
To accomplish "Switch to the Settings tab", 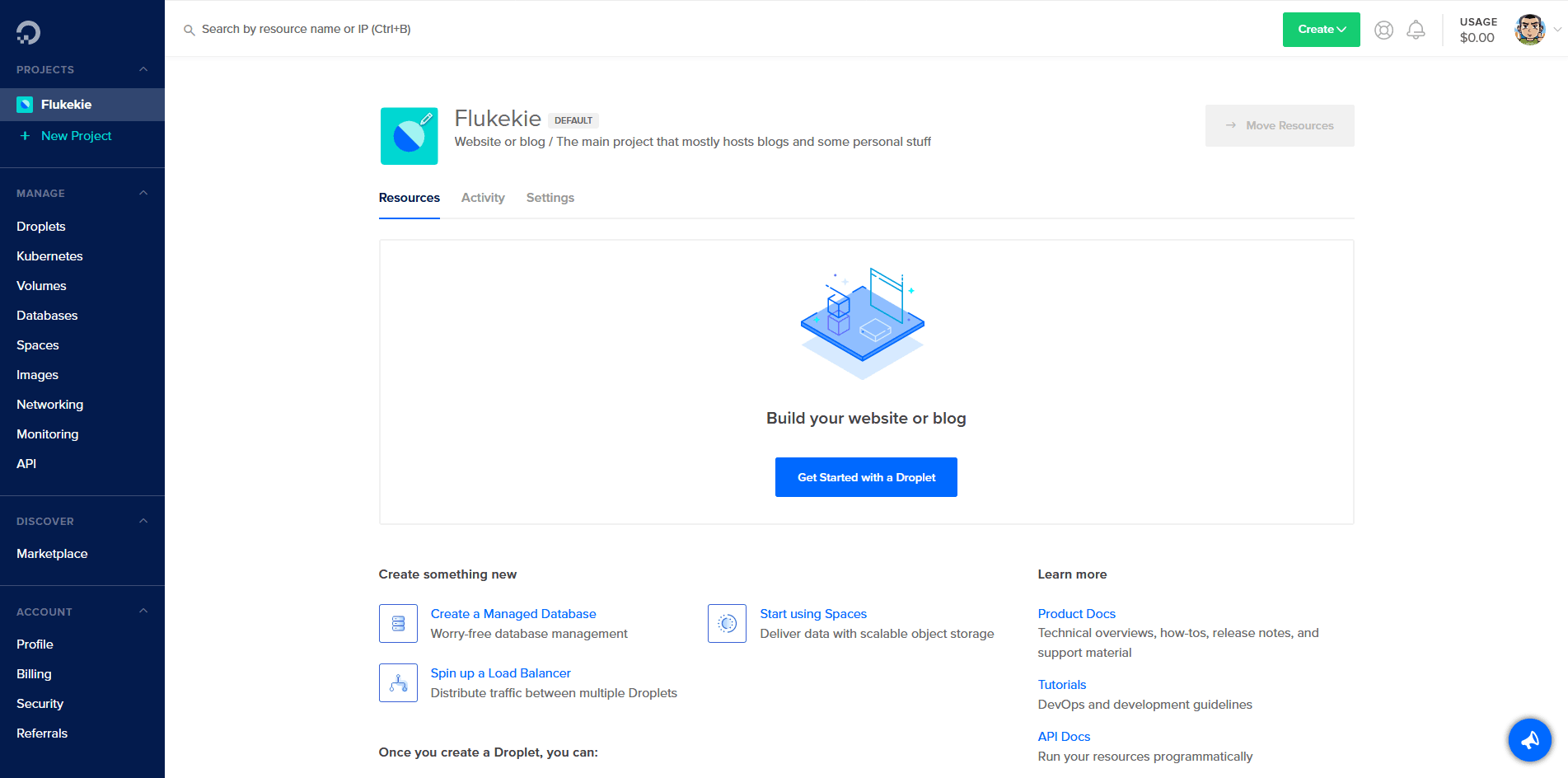I will [550, 198].
